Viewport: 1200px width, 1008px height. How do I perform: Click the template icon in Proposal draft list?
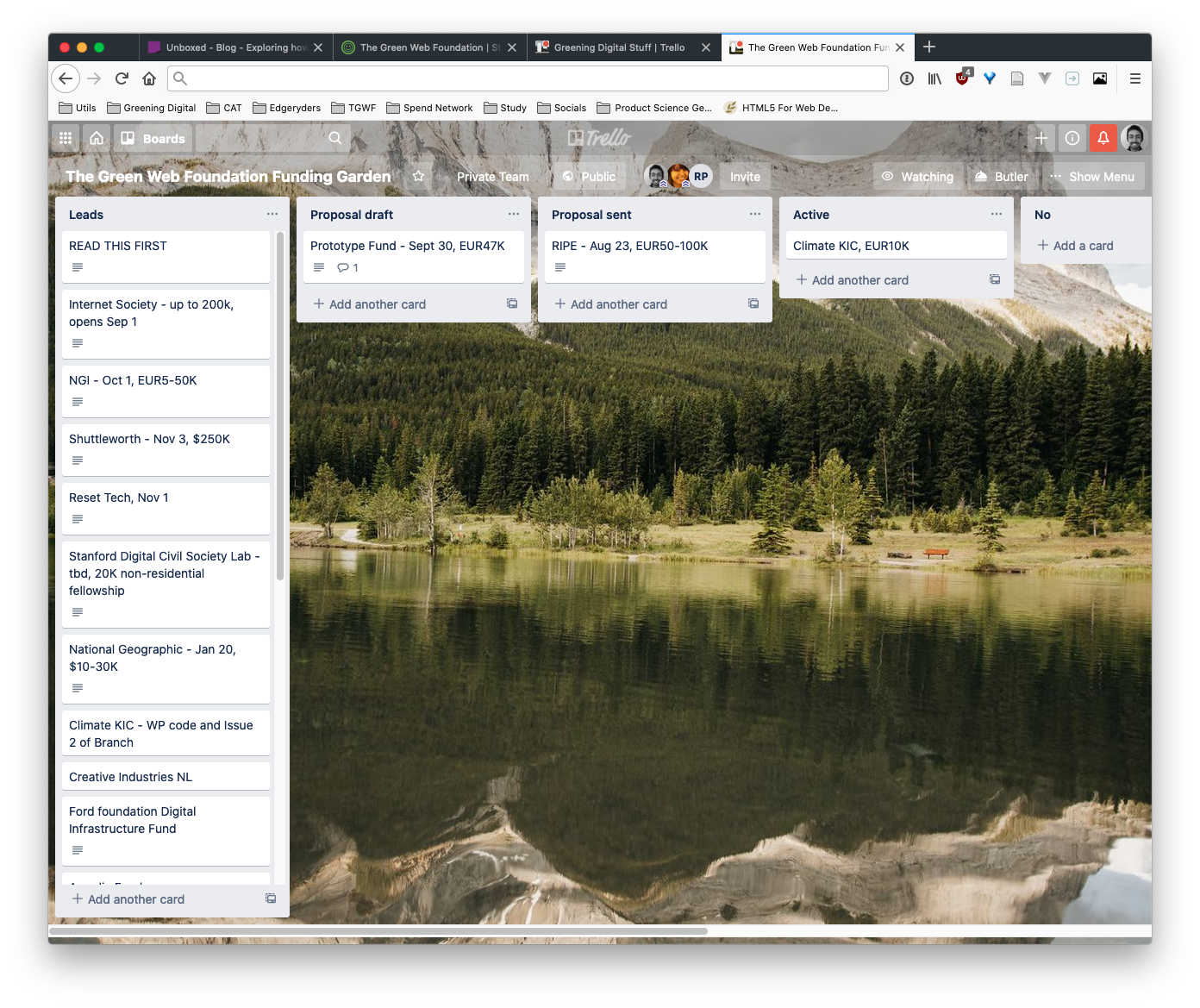(512, 304)
